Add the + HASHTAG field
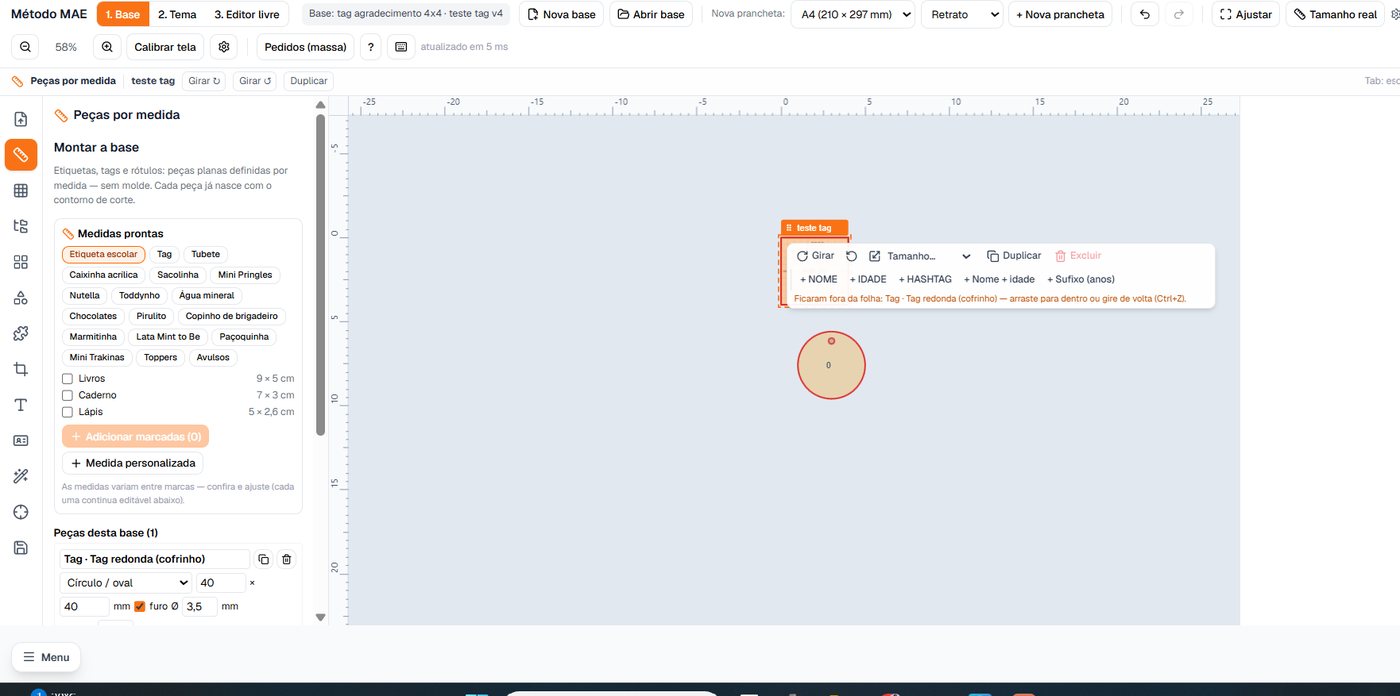The width and height of the screenshot is (1400, 696). point(925,279)
